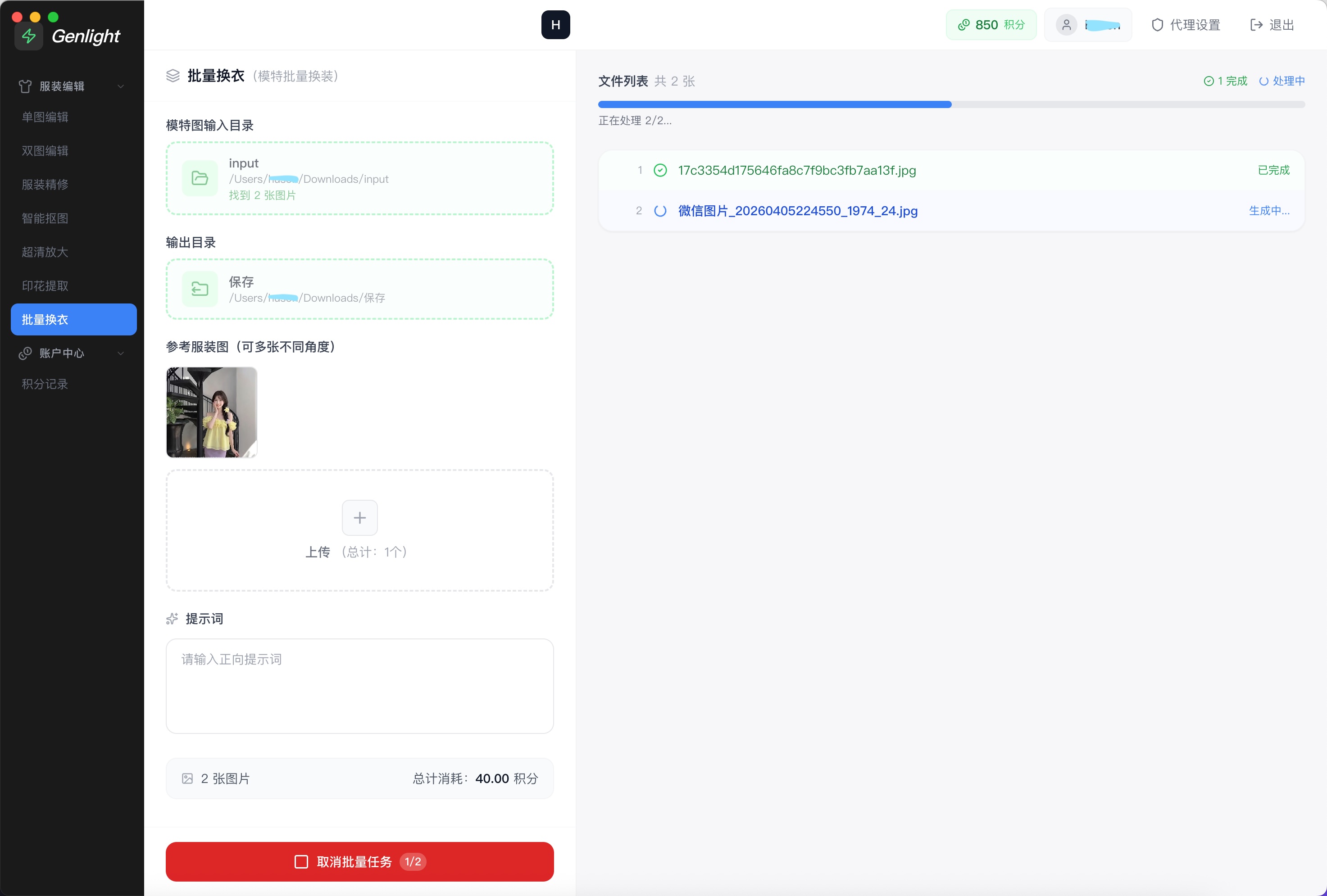Image resolution: width=1327 pixels, height=896 pixels.
Task: Click the 850 积分 credits badge
Action: (x=991, y=25)
